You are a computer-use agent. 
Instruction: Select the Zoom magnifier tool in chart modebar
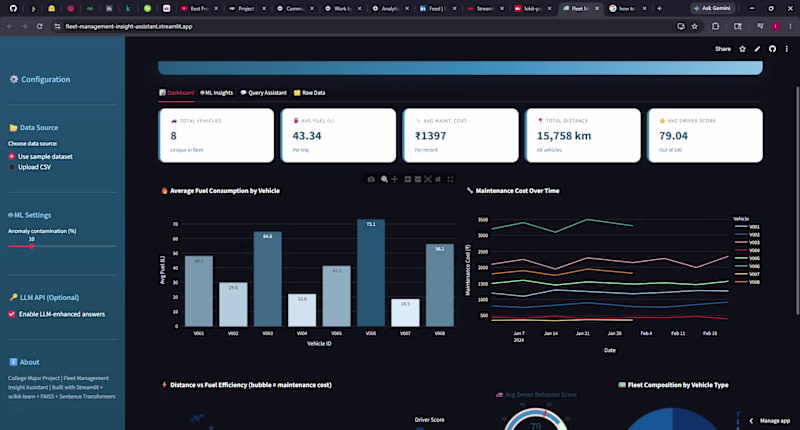pyautogui.click(x=384, y=180)
